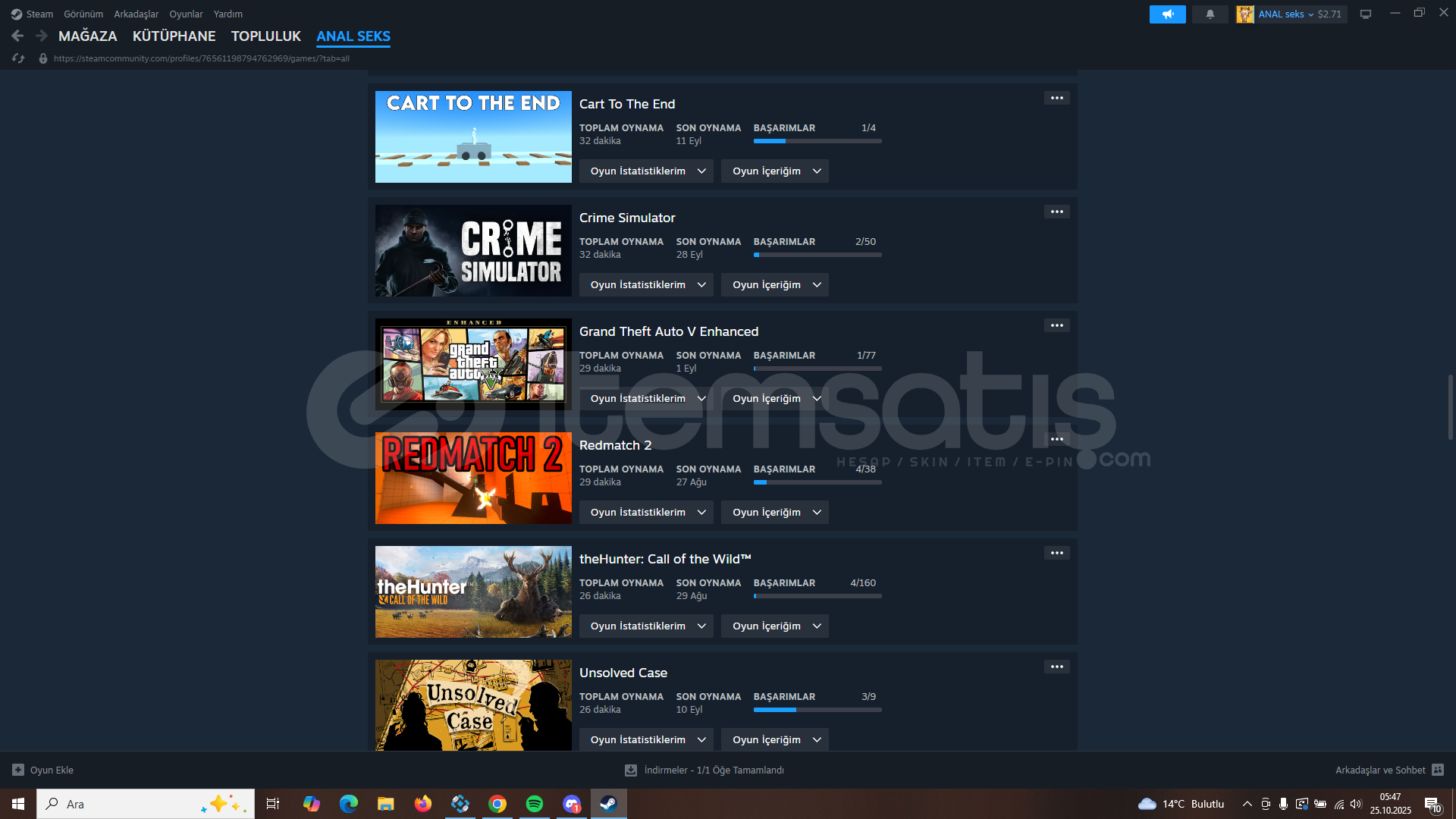Expand Oyun İstatistiklerim for theHunter
This screenshot has height=819, width=1456.
point(646,626)
